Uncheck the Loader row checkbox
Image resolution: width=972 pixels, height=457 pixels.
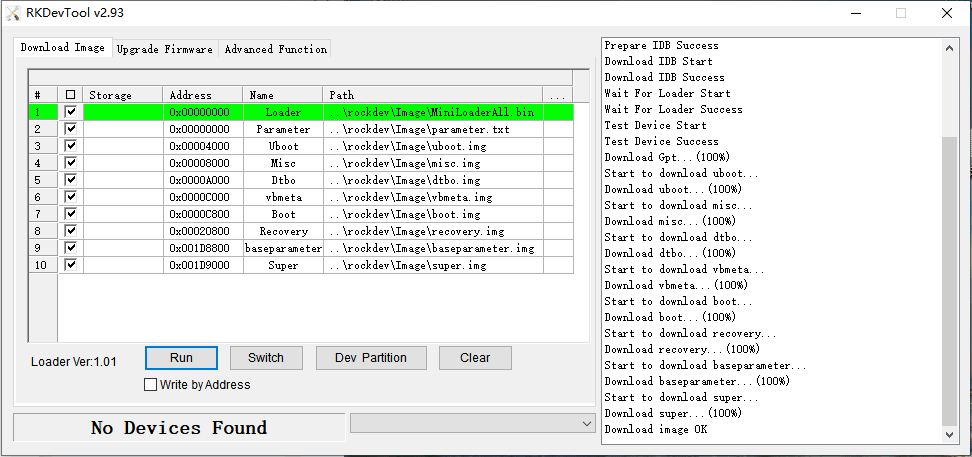(70, 112)
